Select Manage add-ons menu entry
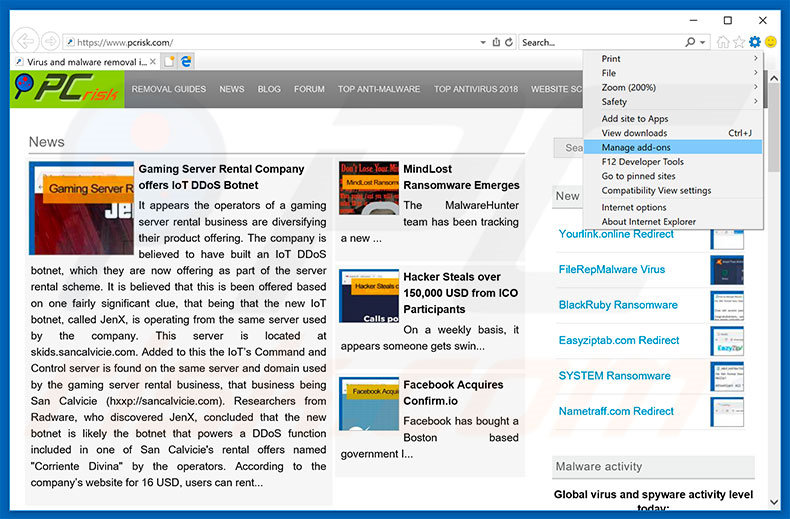 [x=673, y=147]
